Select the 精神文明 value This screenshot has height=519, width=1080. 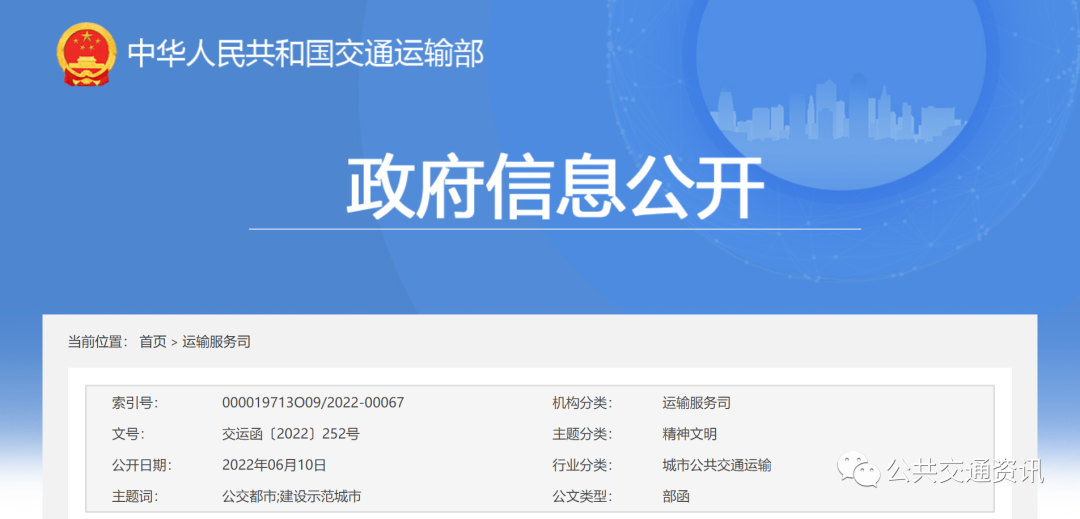click(689, 434)
